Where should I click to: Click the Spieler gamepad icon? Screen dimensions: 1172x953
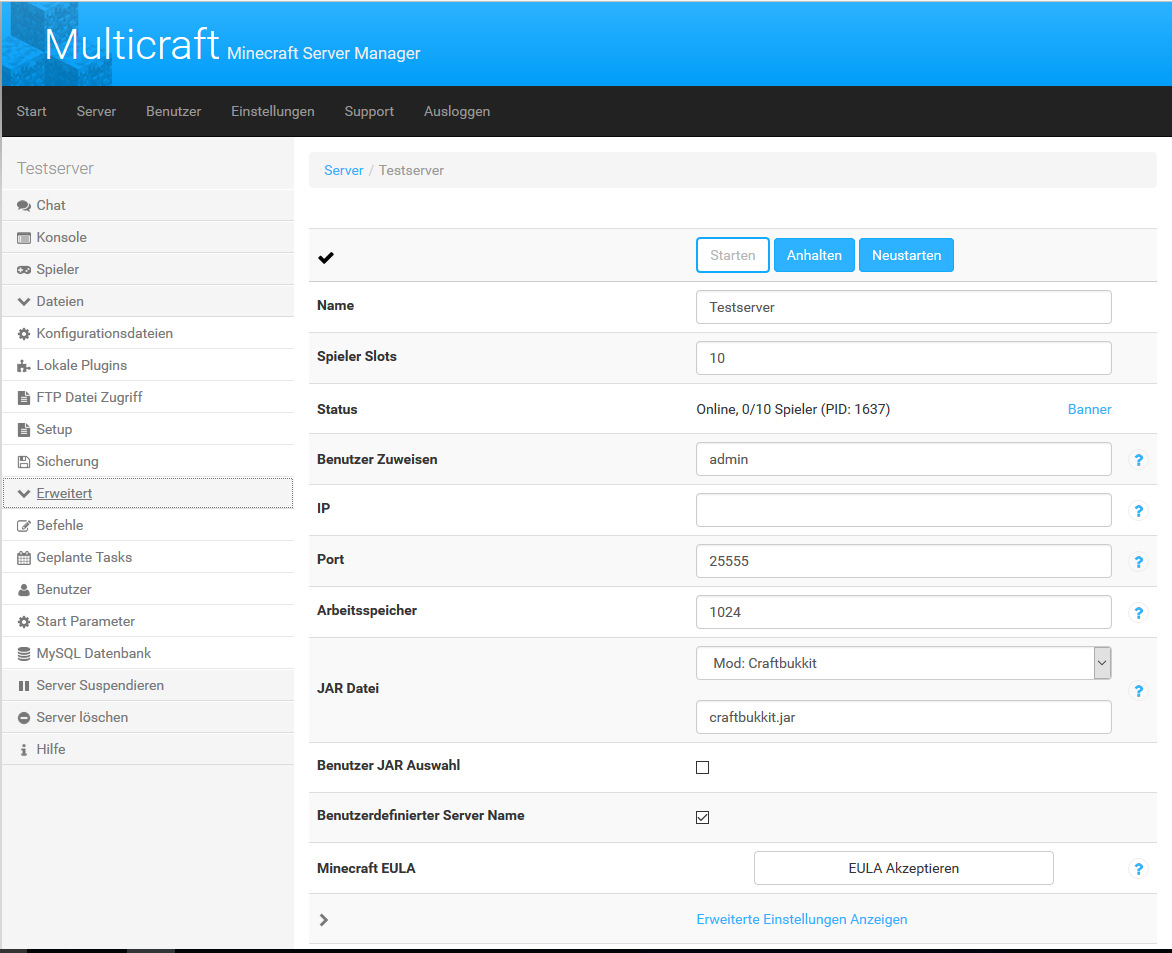(24, 270)
